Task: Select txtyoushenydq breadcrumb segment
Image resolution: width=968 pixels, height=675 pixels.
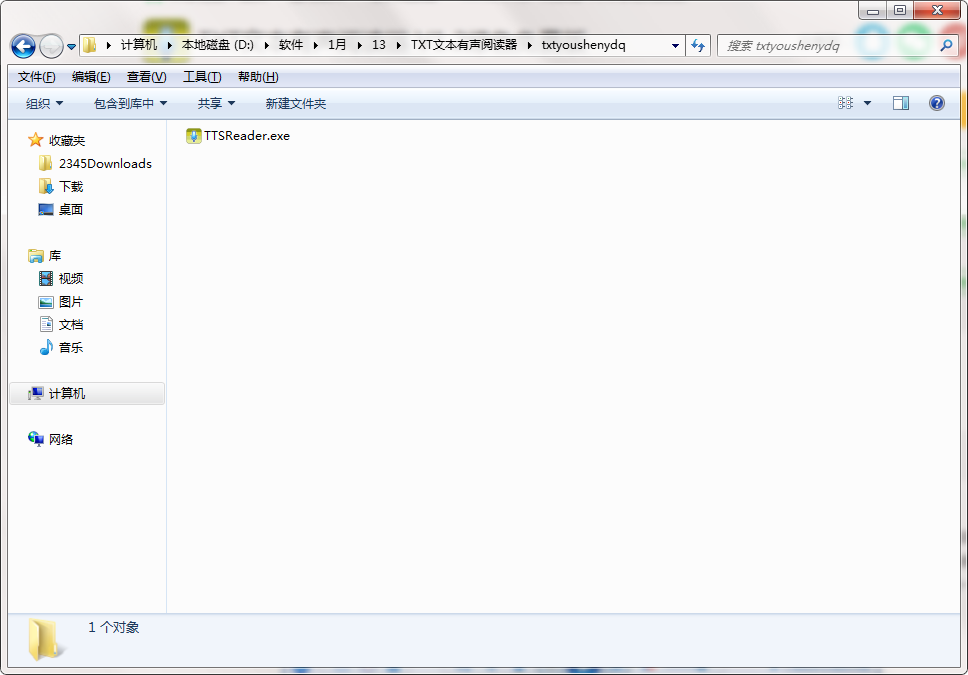Action: tap(583, 45)
